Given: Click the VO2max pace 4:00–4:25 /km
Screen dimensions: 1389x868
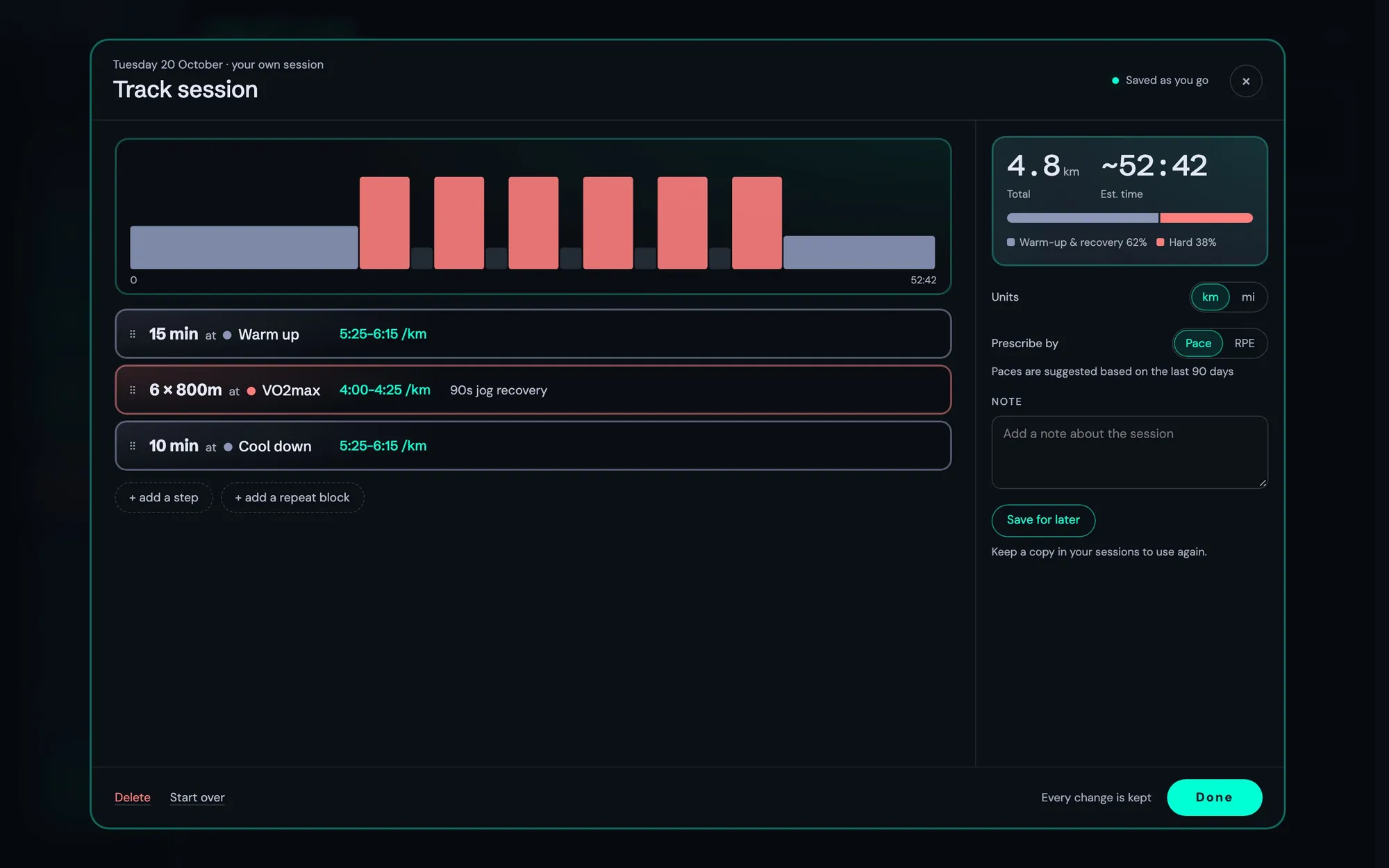Looking at the screenshot, I should (x=385, y=390).
